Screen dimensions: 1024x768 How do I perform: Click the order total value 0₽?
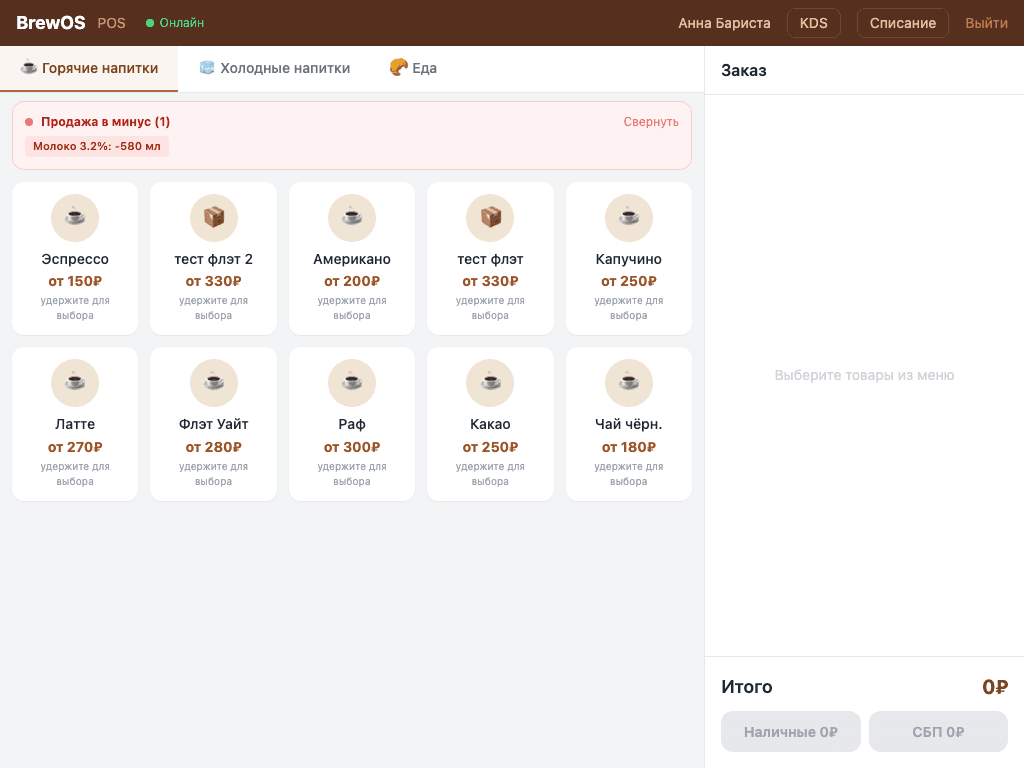(995, 686)
